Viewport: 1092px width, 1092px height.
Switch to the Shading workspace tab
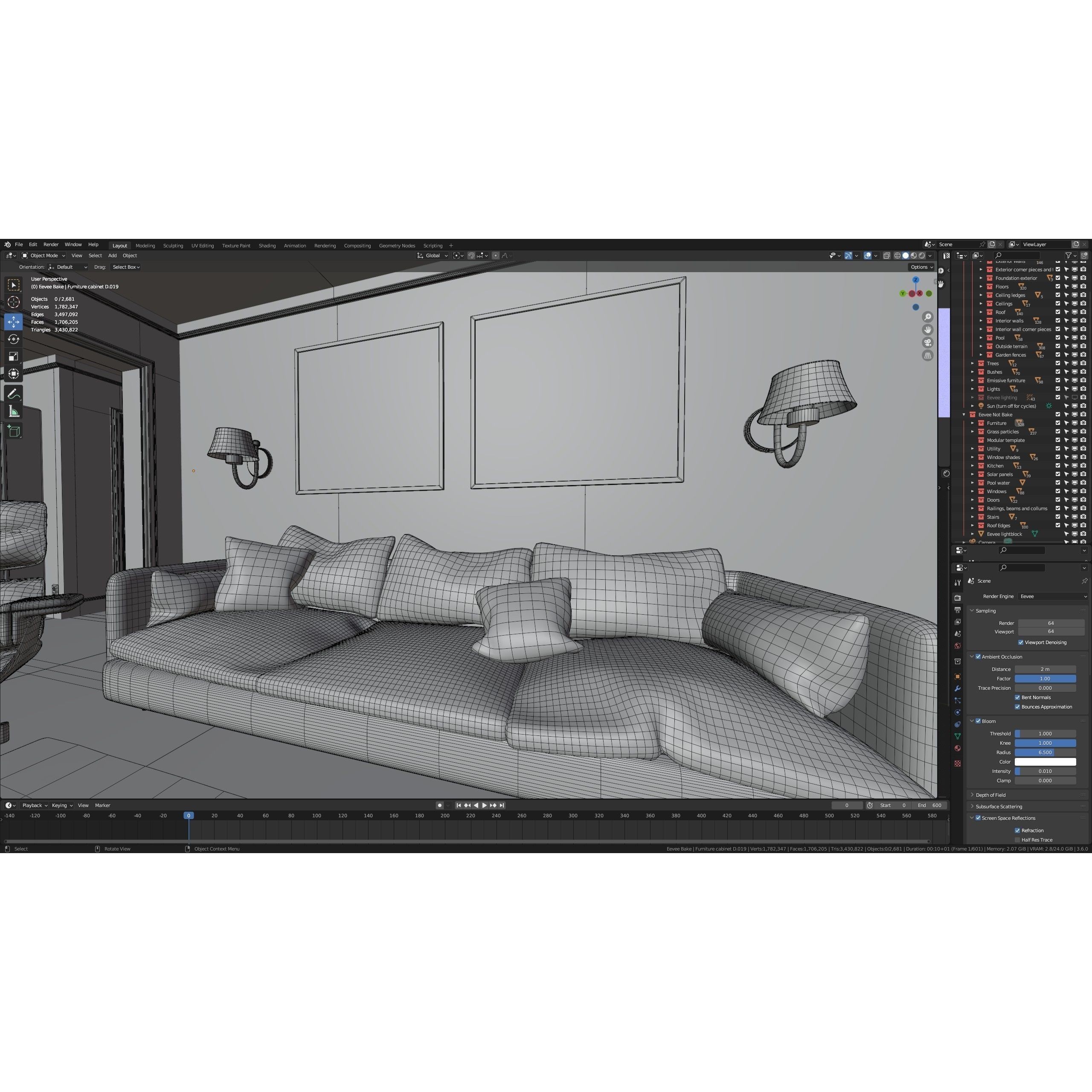(x=267, y=245)
